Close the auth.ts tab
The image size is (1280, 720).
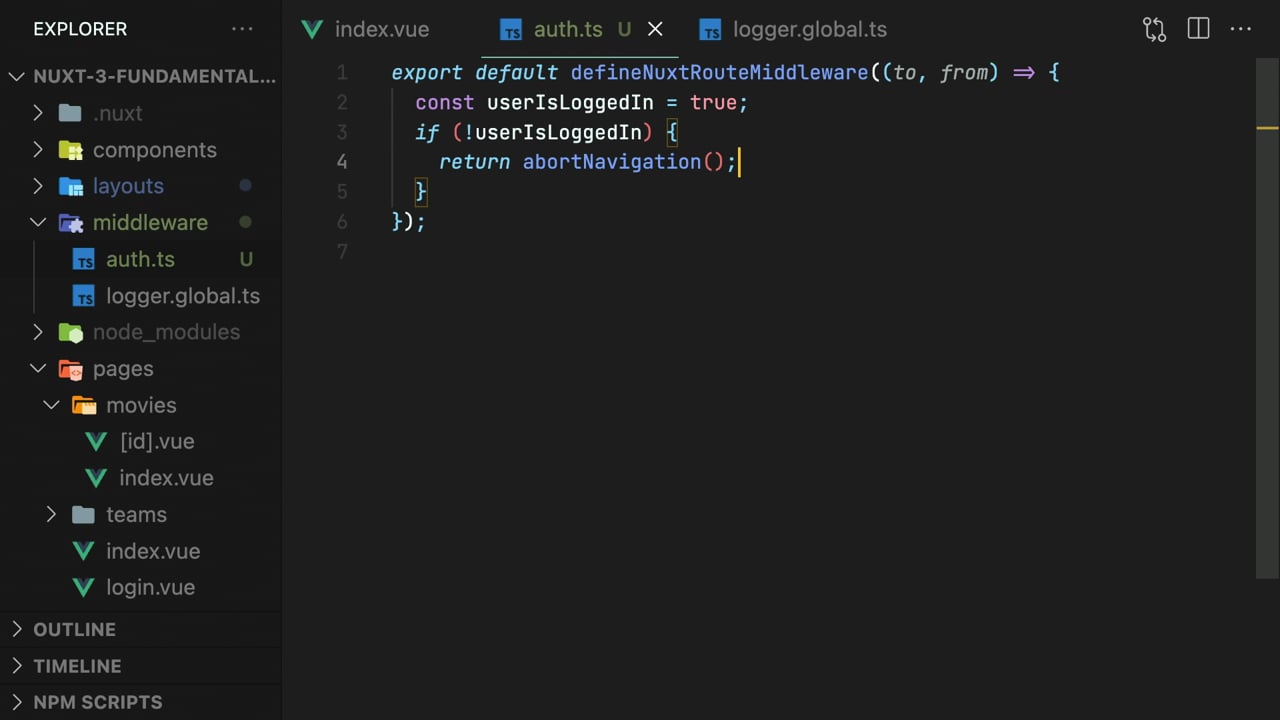655,29
